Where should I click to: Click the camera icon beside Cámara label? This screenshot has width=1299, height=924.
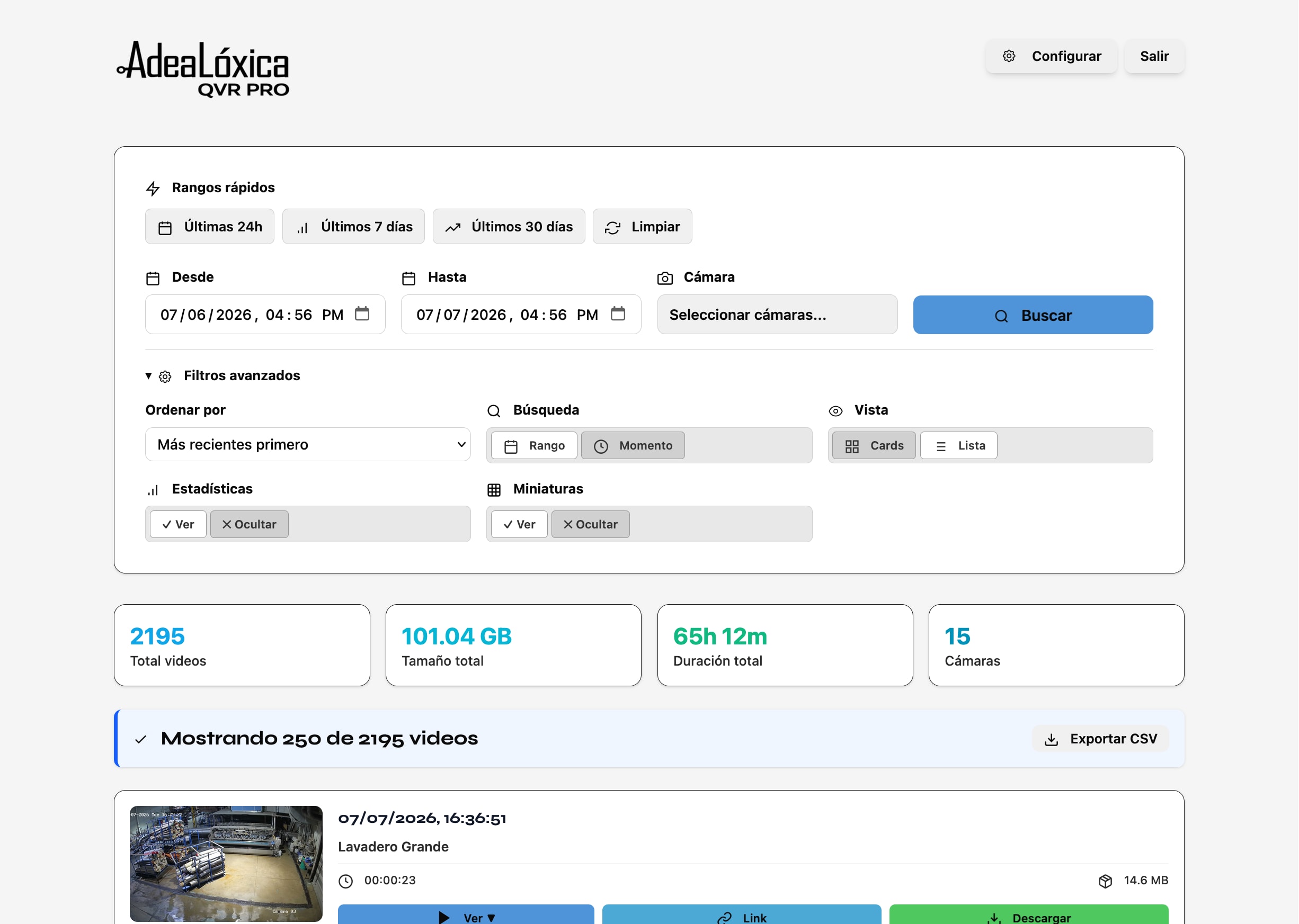point(665,278)
